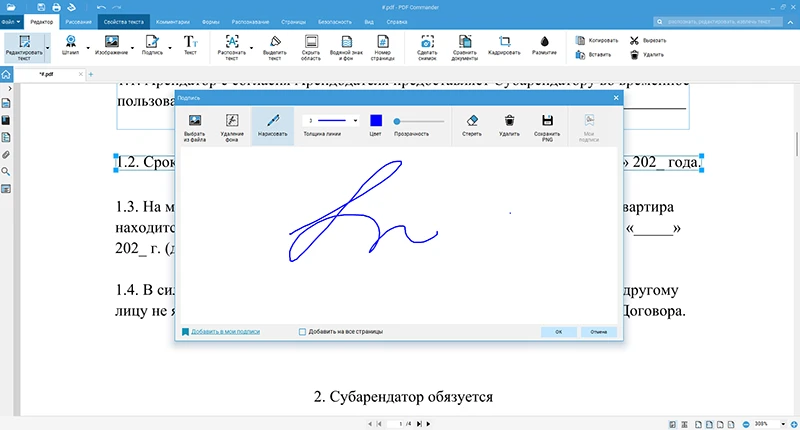
Task: Expand the Редактировать текст dropdown arrow
Action: tap(47, 48)
